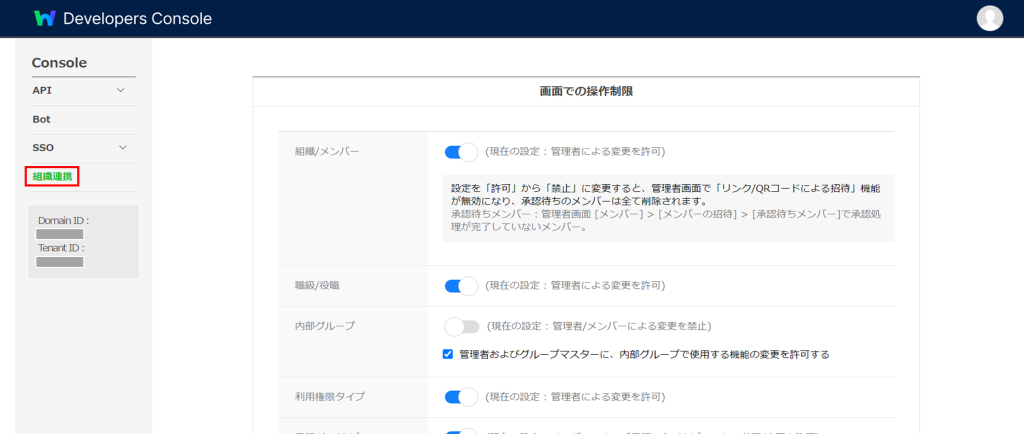Viewport: 1024px width, 434px height.
Task: Toggle the 組織/メンバー switch off
Action: click(x=461, y=152)
